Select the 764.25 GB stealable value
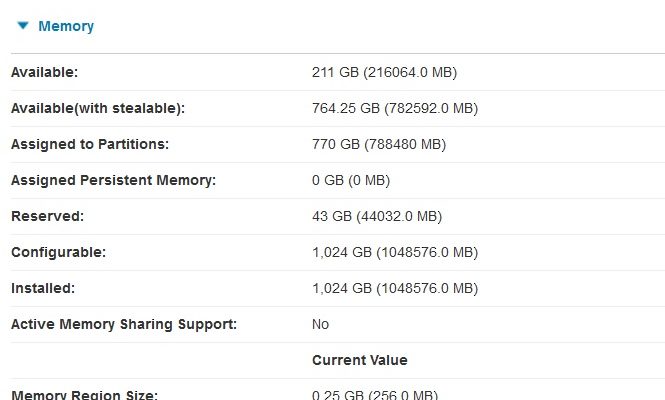665x400 pixels. coord(395,109)
